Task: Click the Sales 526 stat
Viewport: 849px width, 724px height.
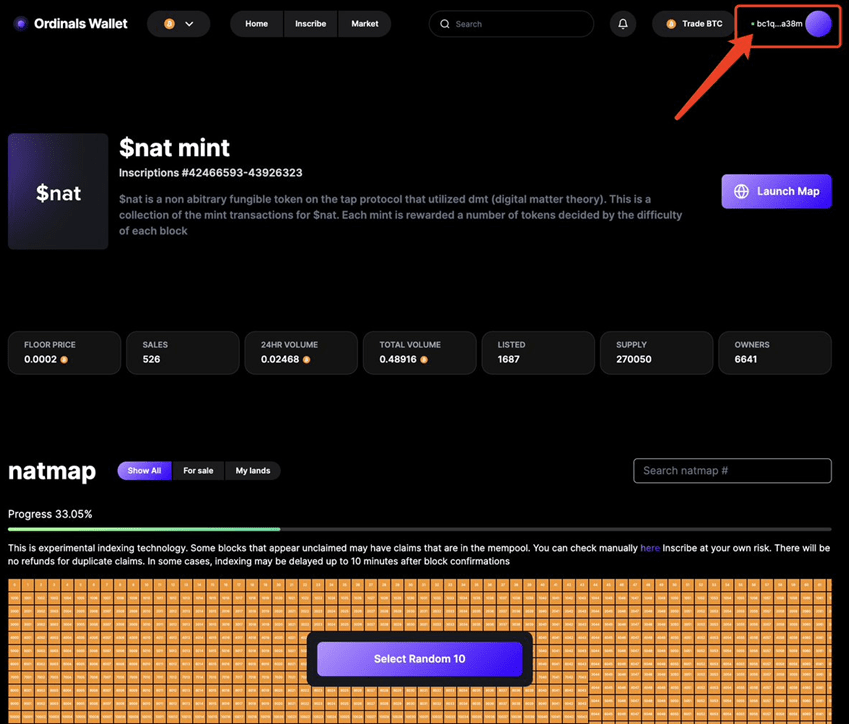Action: tap(182, 353)
